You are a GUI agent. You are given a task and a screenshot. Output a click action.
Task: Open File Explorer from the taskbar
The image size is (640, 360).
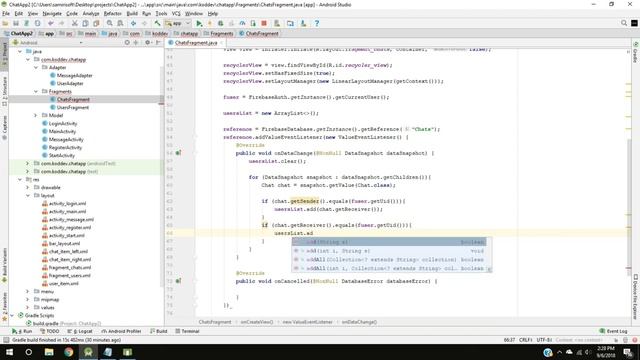tap(49, 352)
